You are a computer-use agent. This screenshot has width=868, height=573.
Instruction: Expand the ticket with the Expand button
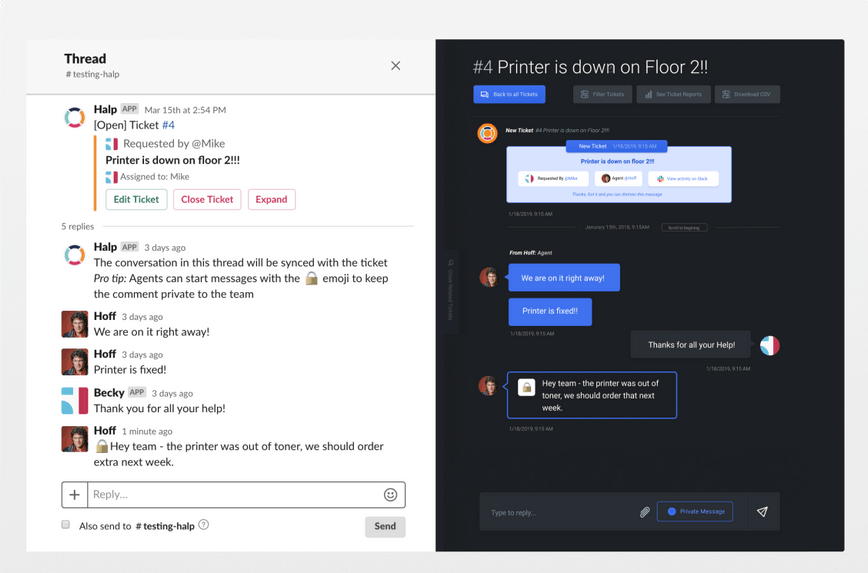point(271,199)
